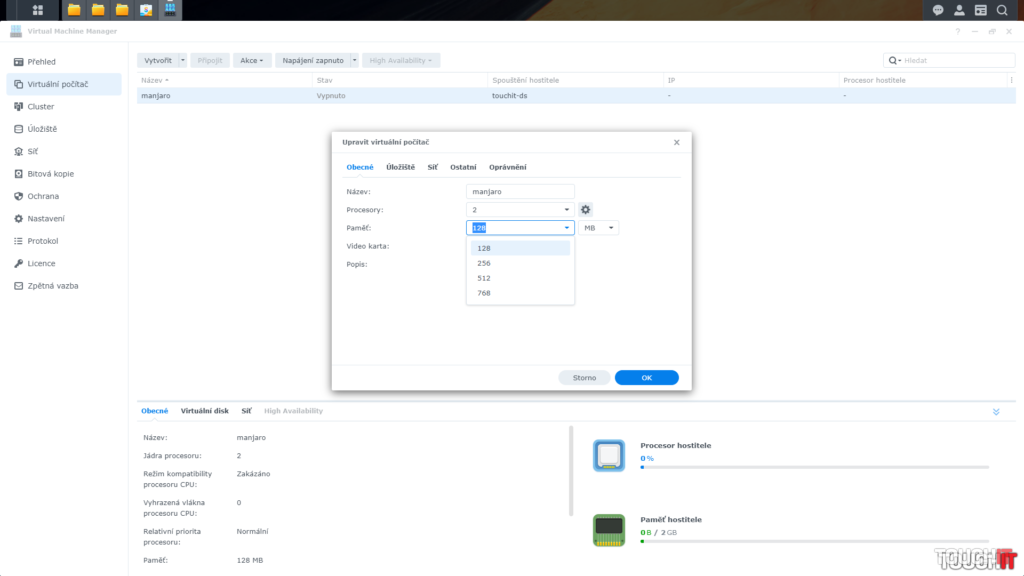The height and width of the screenshot is (576, 1024).
Task: Open the Virtuální disk details tab
Action: pyautogui.click(x=205, y=411)
